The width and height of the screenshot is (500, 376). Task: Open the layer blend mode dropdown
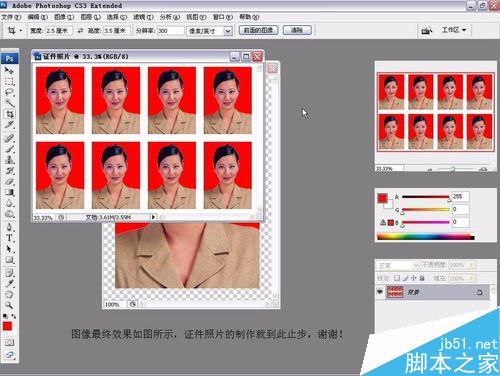point(398,265)
